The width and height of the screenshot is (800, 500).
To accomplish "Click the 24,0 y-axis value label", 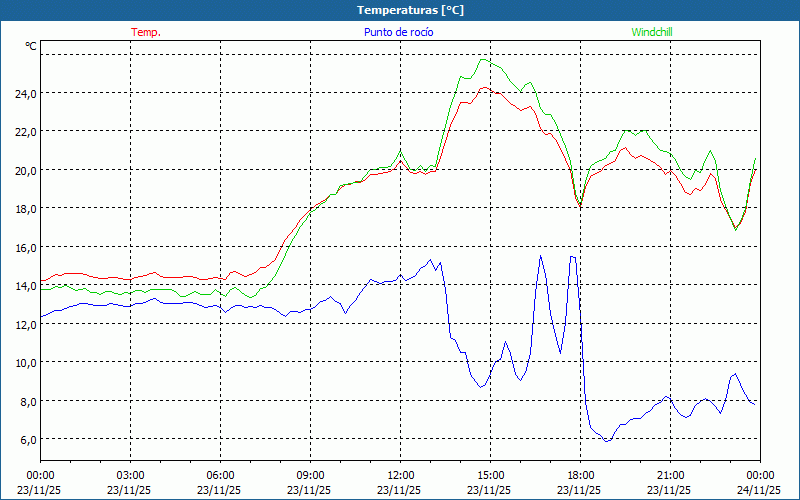I will [24, 93].
